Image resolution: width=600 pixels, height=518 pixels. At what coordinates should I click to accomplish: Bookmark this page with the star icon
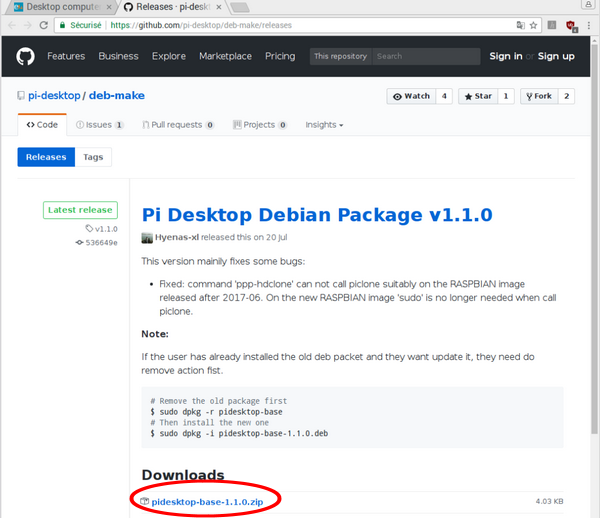533,25
